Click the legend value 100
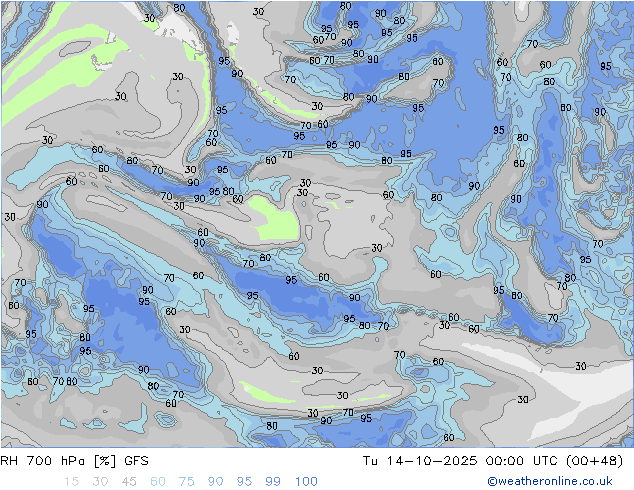The width and height of the screenshot is (634, 490). click(x=306, y=482)
